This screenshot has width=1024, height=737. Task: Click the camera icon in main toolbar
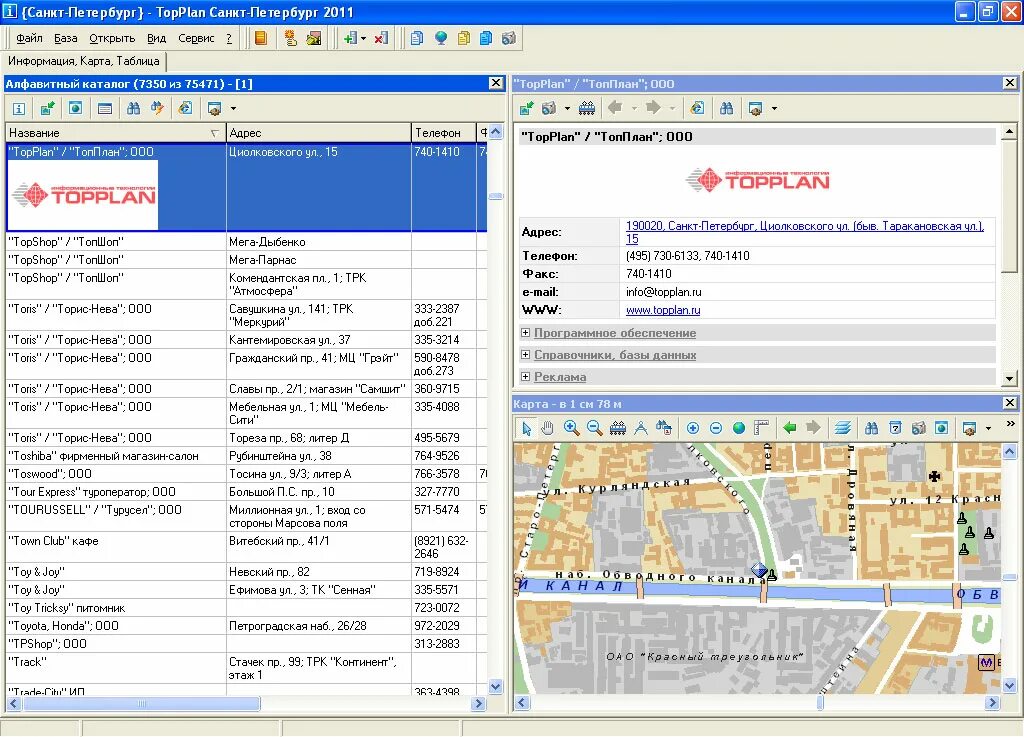coord(509,39)
